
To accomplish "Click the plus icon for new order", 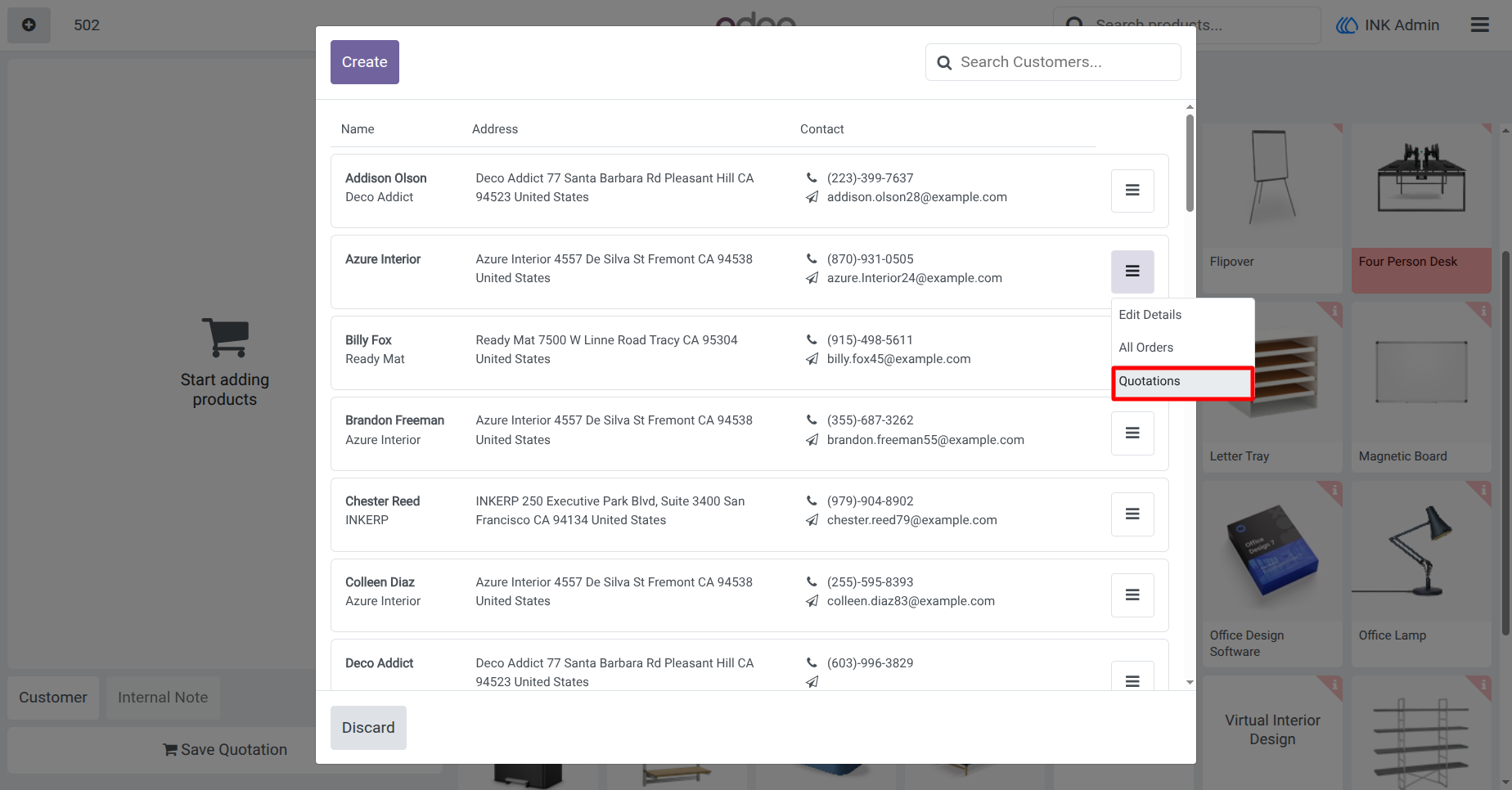I will [x=29, y=25].
